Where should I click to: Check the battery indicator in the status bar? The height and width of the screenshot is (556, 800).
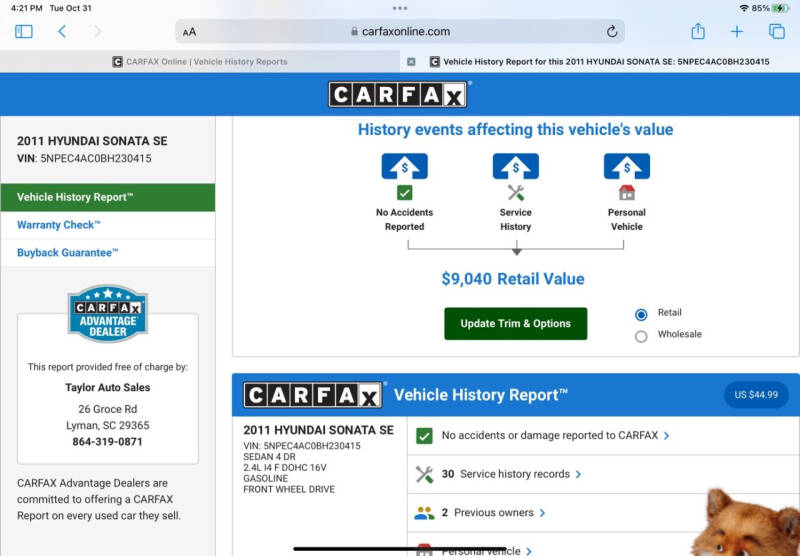(781, 8)
